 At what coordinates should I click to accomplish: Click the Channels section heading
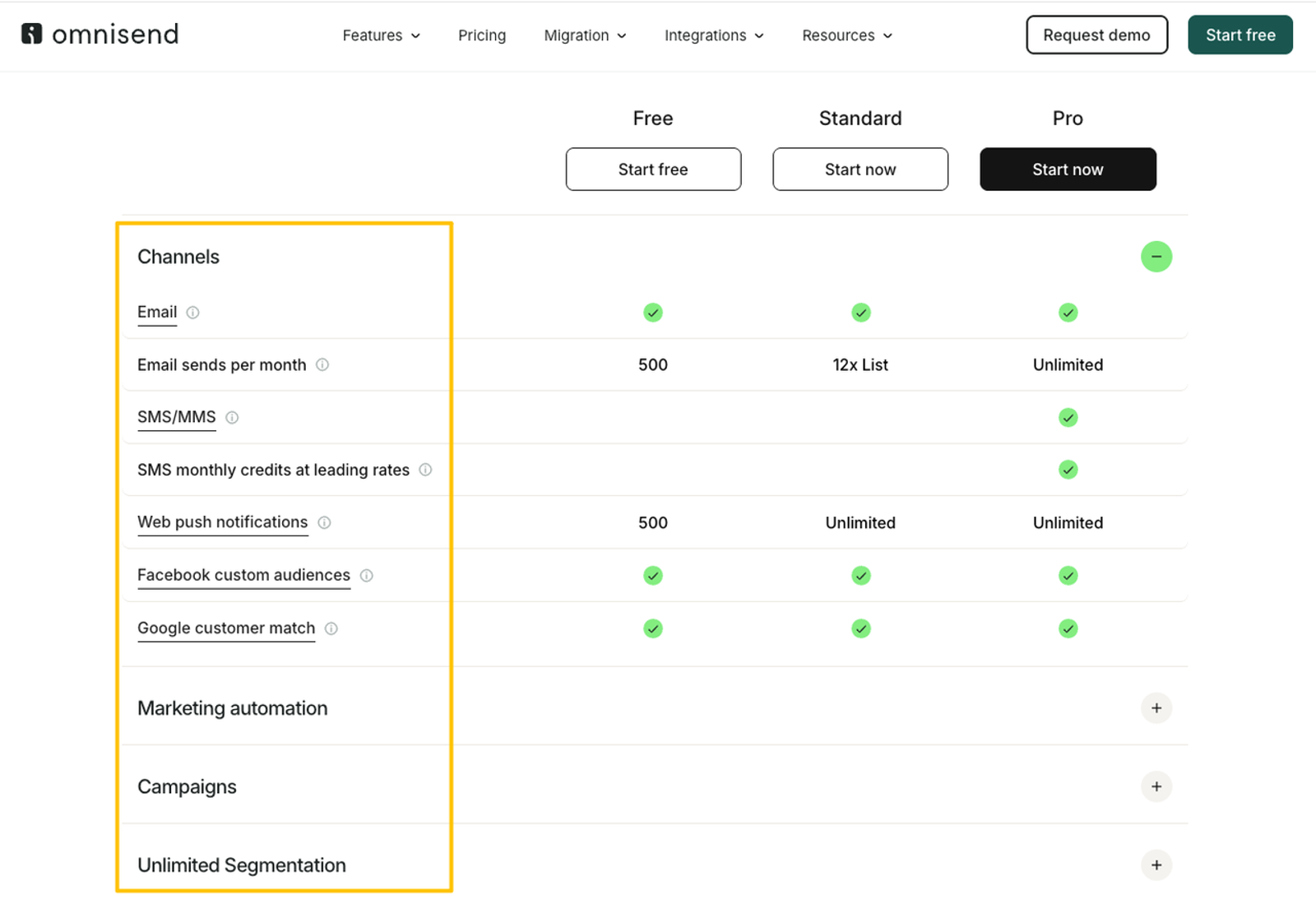pos(178,257)
